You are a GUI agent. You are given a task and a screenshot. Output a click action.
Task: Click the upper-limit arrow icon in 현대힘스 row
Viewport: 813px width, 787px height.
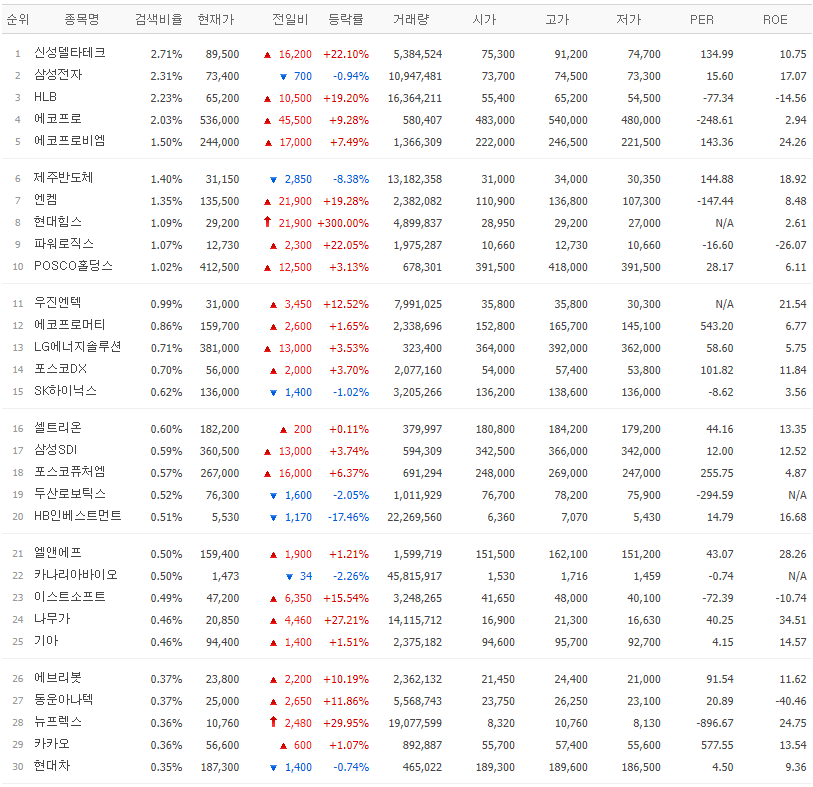click(x=268, y=222)
